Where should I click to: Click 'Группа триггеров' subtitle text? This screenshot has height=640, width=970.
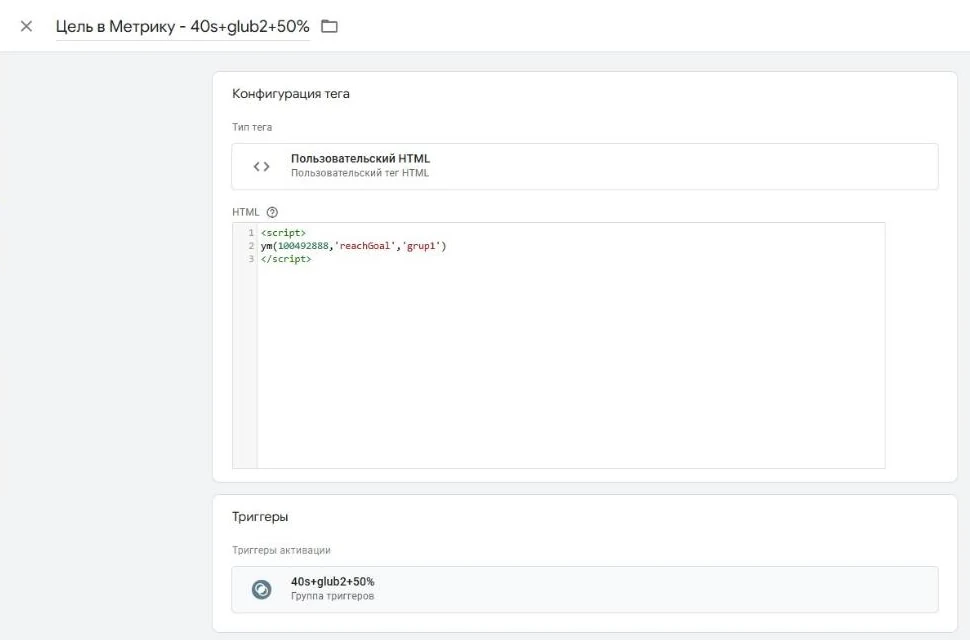pyautogui.click(x=332, y=596)
